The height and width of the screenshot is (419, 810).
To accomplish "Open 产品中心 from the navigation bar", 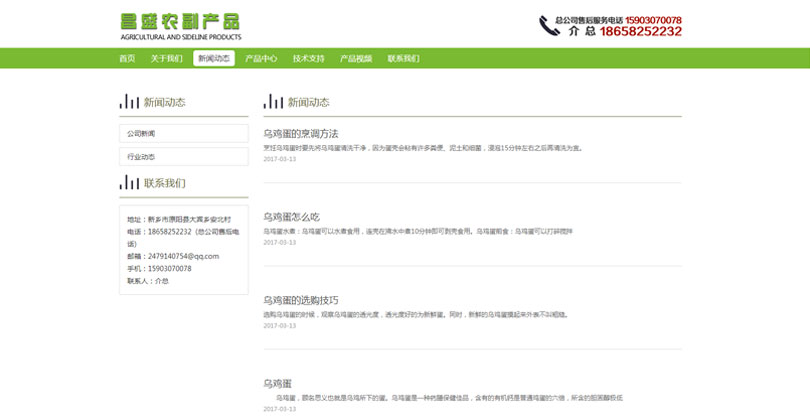I will pyautogui.click(x=261, y=58).
